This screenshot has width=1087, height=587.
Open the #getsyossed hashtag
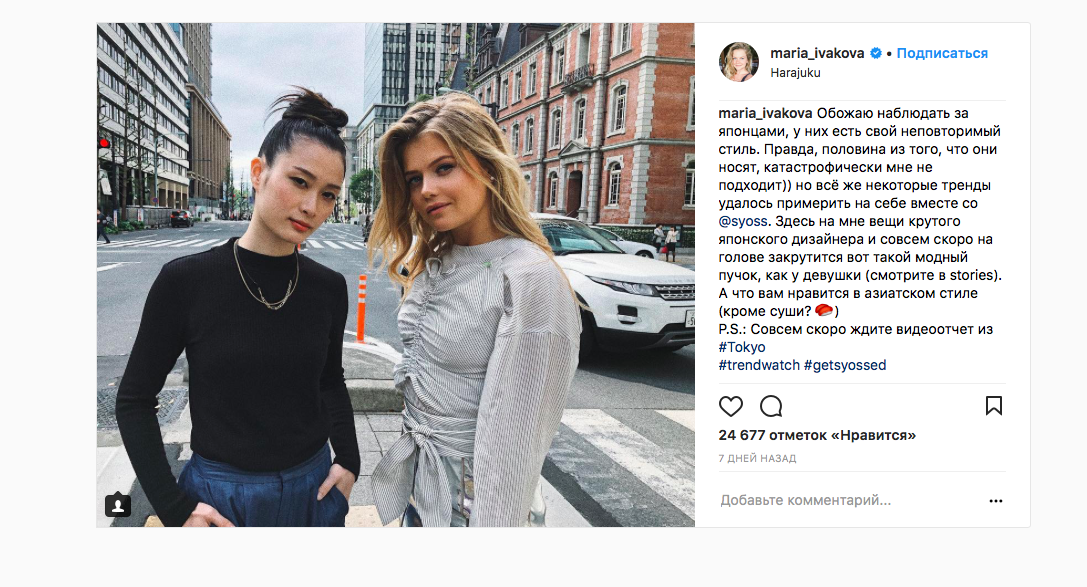845,365
